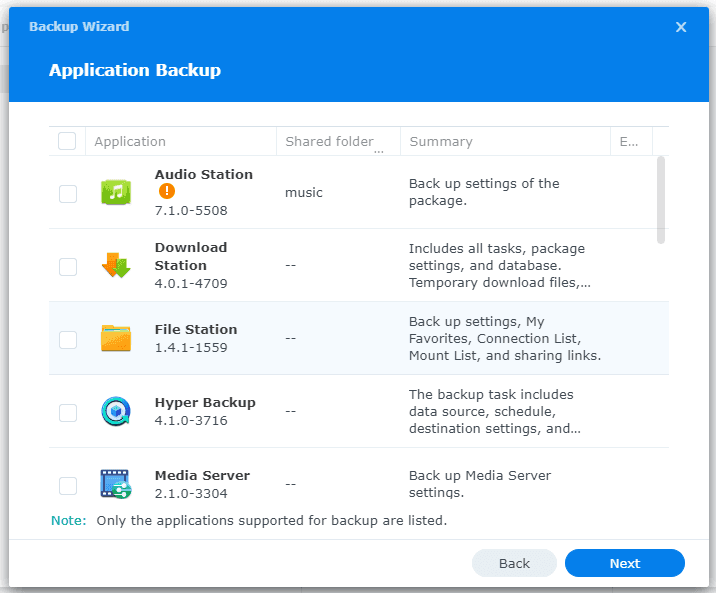This screenshot has height=593, width=716.
Task: Go Back to the previous wizard step
Action: tap(514, 563)
